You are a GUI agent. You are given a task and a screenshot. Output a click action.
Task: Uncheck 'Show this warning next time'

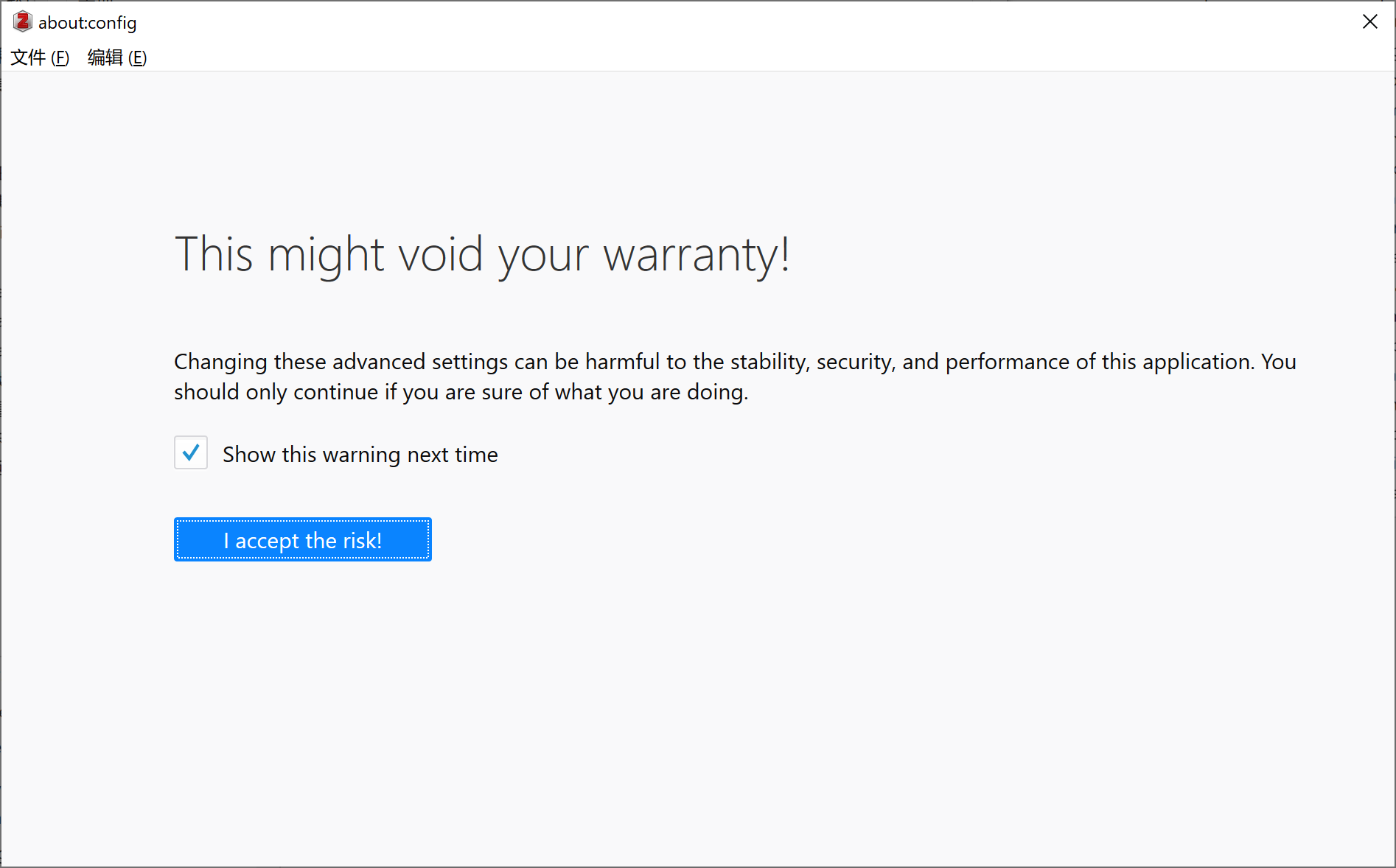[x=191, y=452]
